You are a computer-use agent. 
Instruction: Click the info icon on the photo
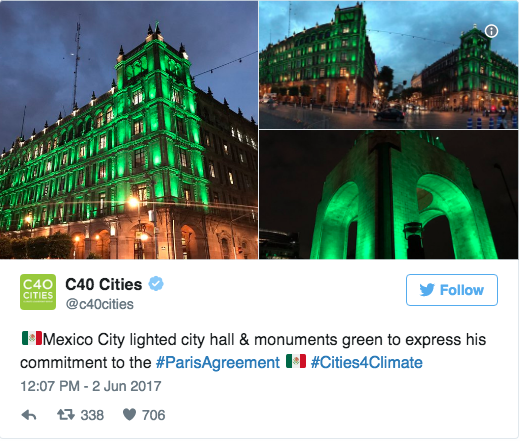(492, 31)
